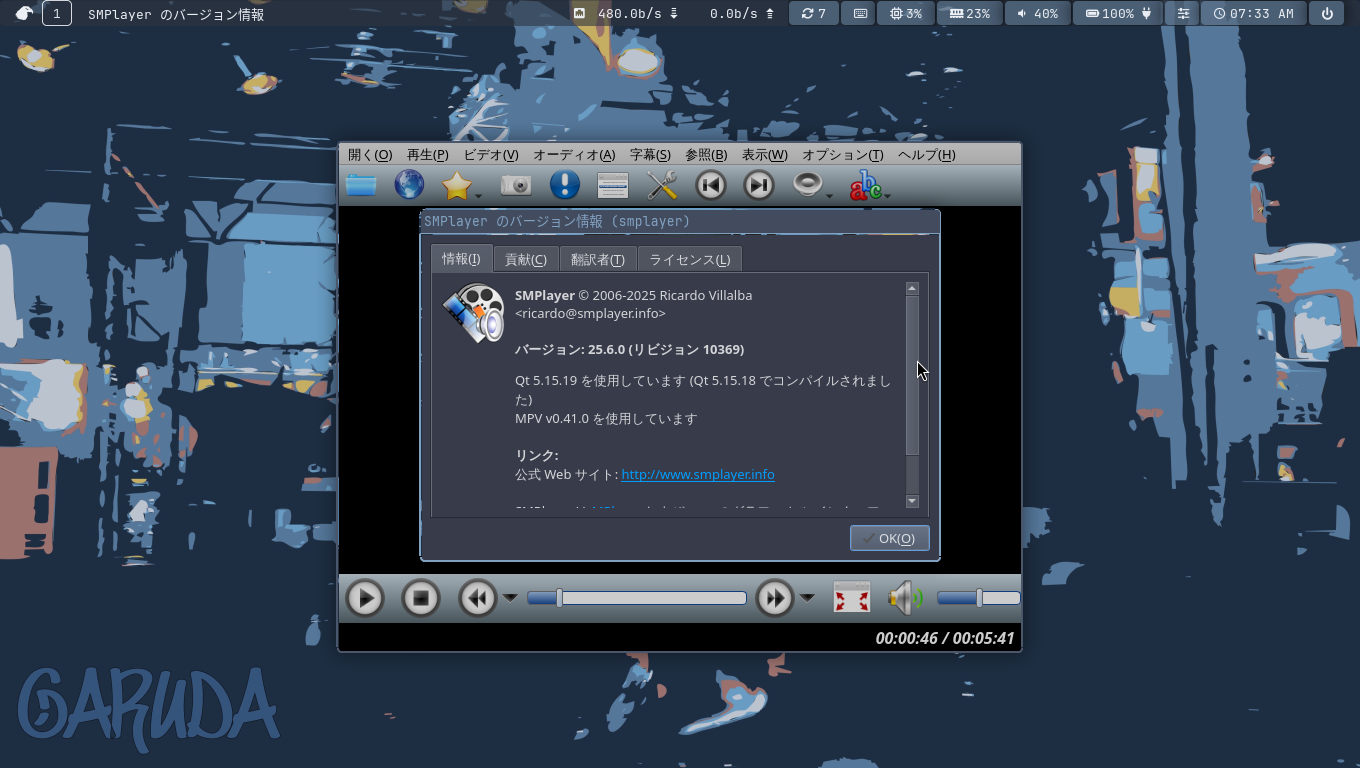The image size is (1360, 768).
Task: Open the forward options dropdown arrow
Action: pyautogui.click(x=807, y=598)
